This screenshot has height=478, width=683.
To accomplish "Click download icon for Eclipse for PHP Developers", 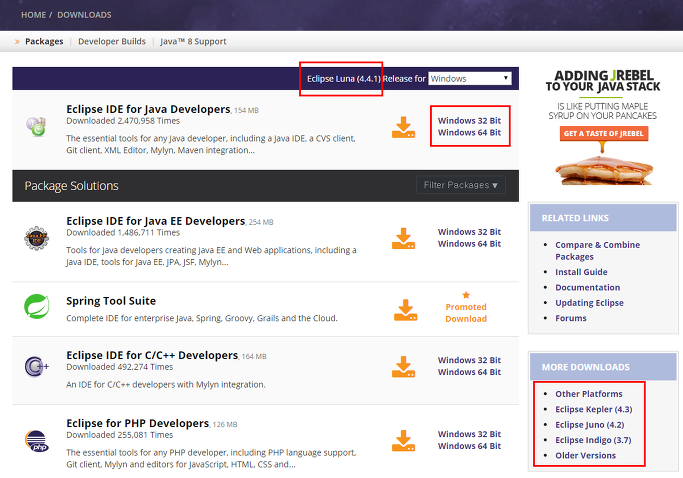I will (403, 441).
